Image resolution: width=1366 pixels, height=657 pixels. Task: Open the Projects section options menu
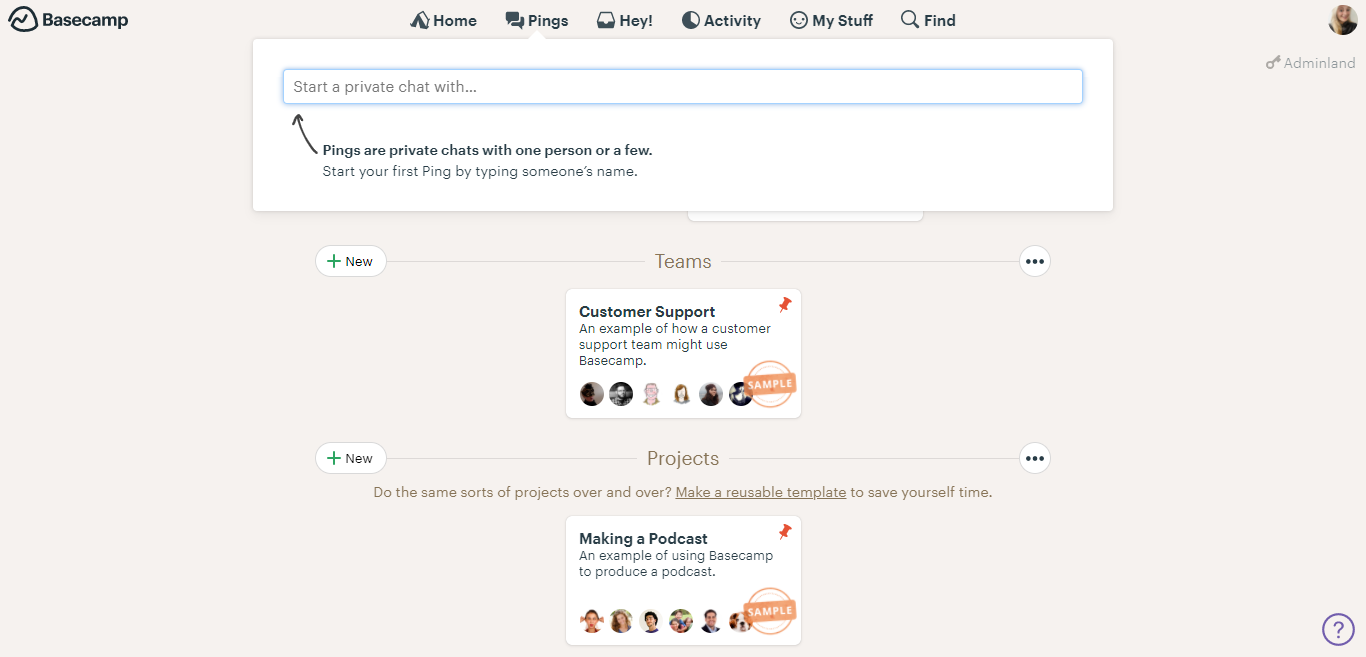tap(1035, 459)
